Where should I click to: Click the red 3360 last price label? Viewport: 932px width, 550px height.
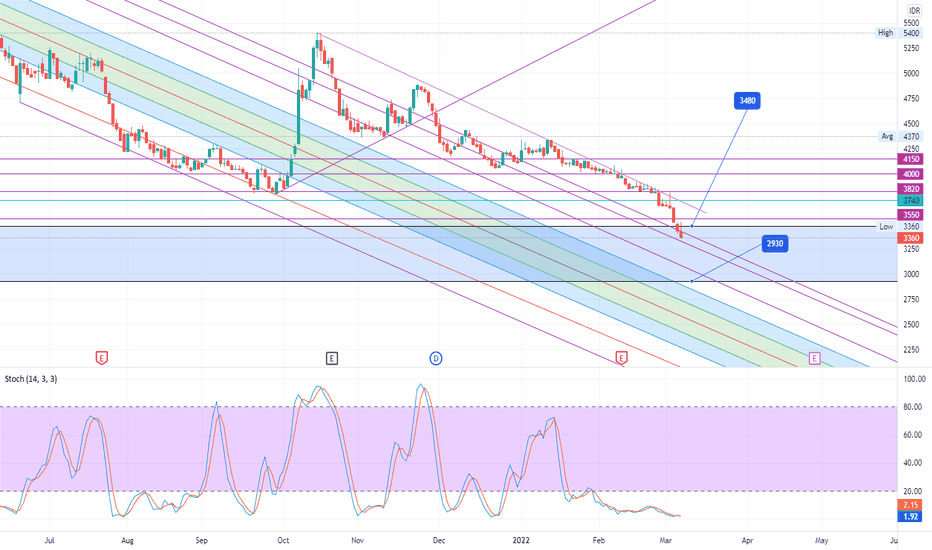pyautogui.click(x=911, y=238)
